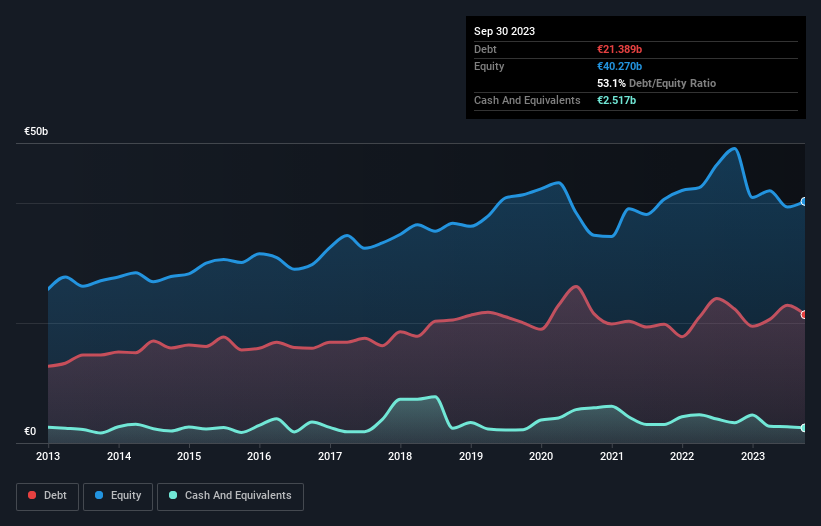Click the 2019 x-axis label
The width and height of the screenshot is (821, 526).
471,456
